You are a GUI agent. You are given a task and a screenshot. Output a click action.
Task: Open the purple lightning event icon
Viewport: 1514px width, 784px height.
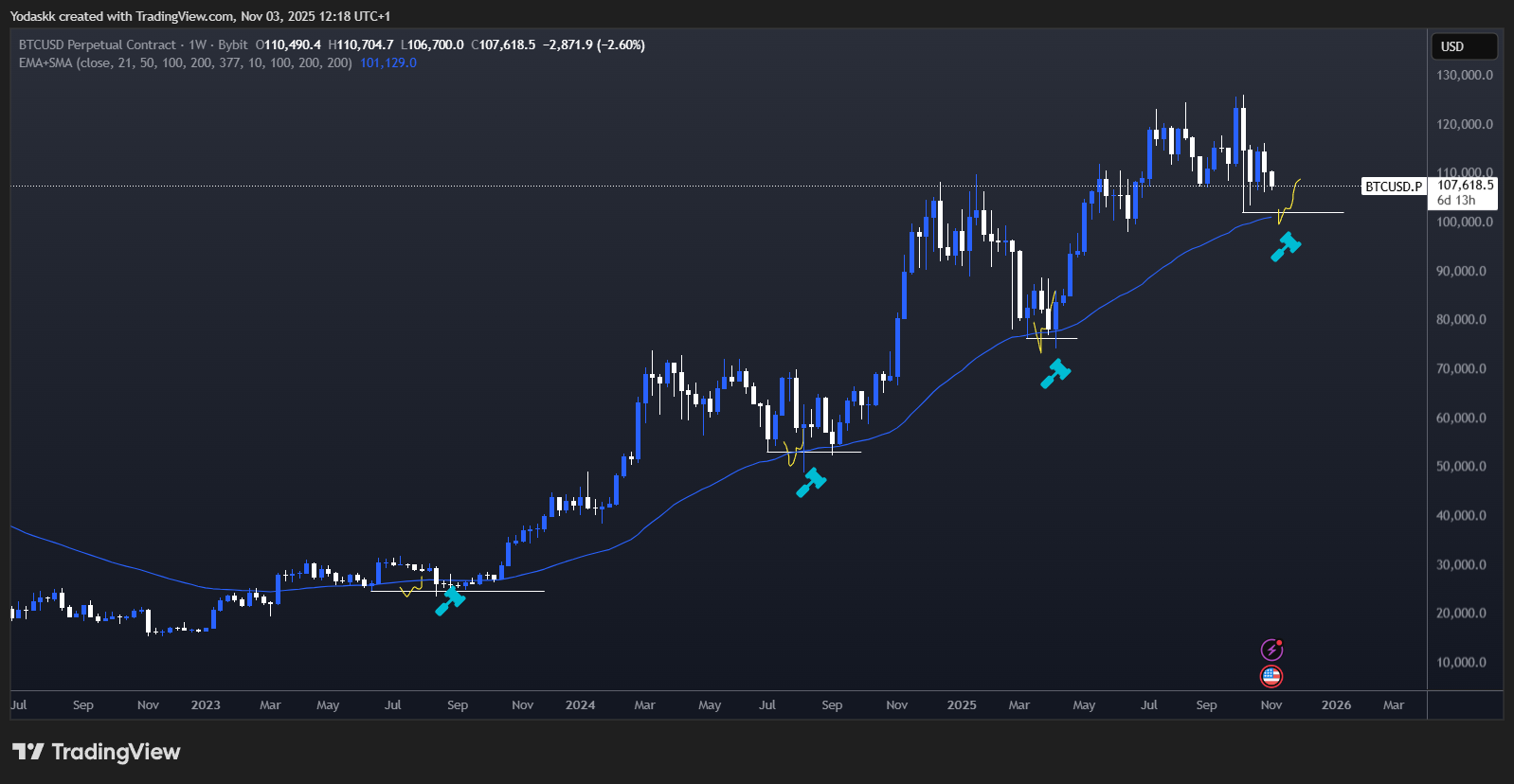[x=1271, y=650]
